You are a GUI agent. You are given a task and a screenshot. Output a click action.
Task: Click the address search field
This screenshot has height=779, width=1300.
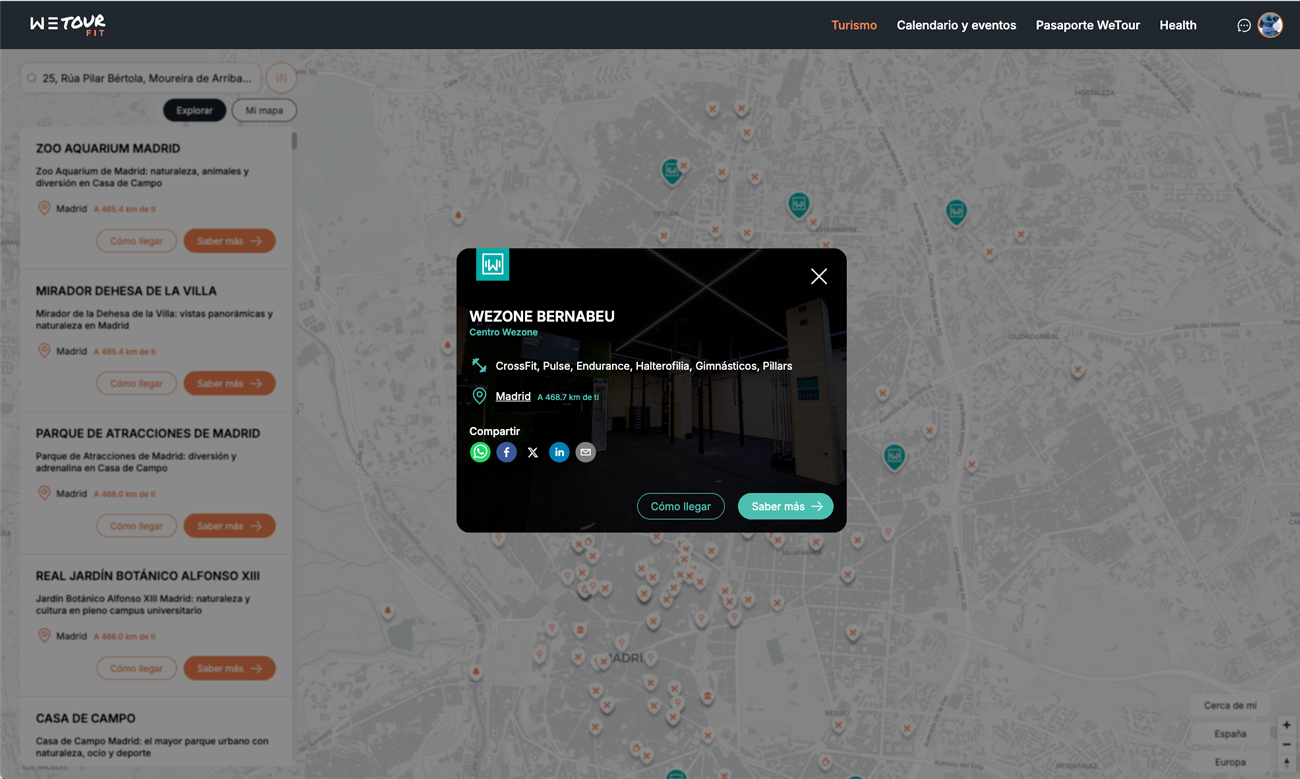pos(145,78)
